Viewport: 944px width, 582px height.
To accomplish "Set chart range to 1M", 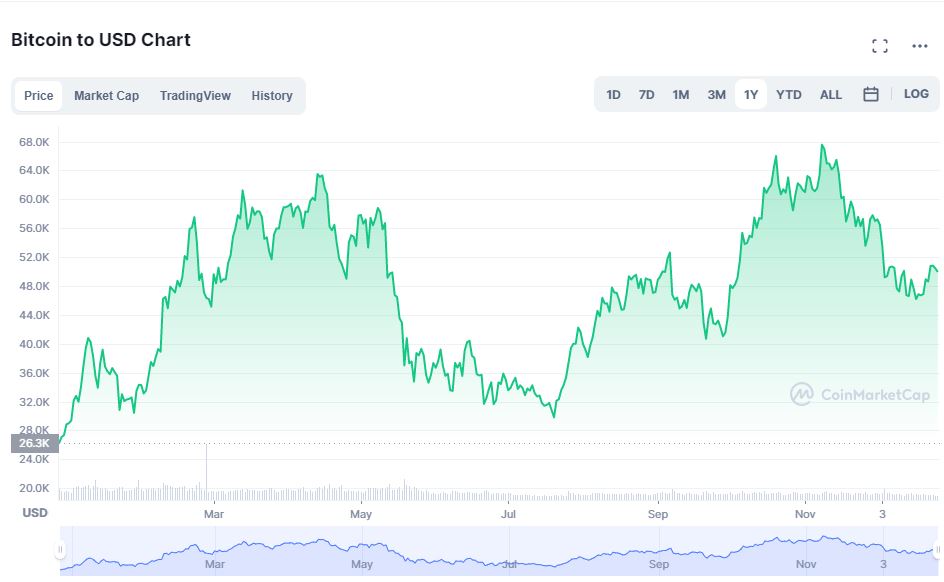I will [x=680, y=94].
